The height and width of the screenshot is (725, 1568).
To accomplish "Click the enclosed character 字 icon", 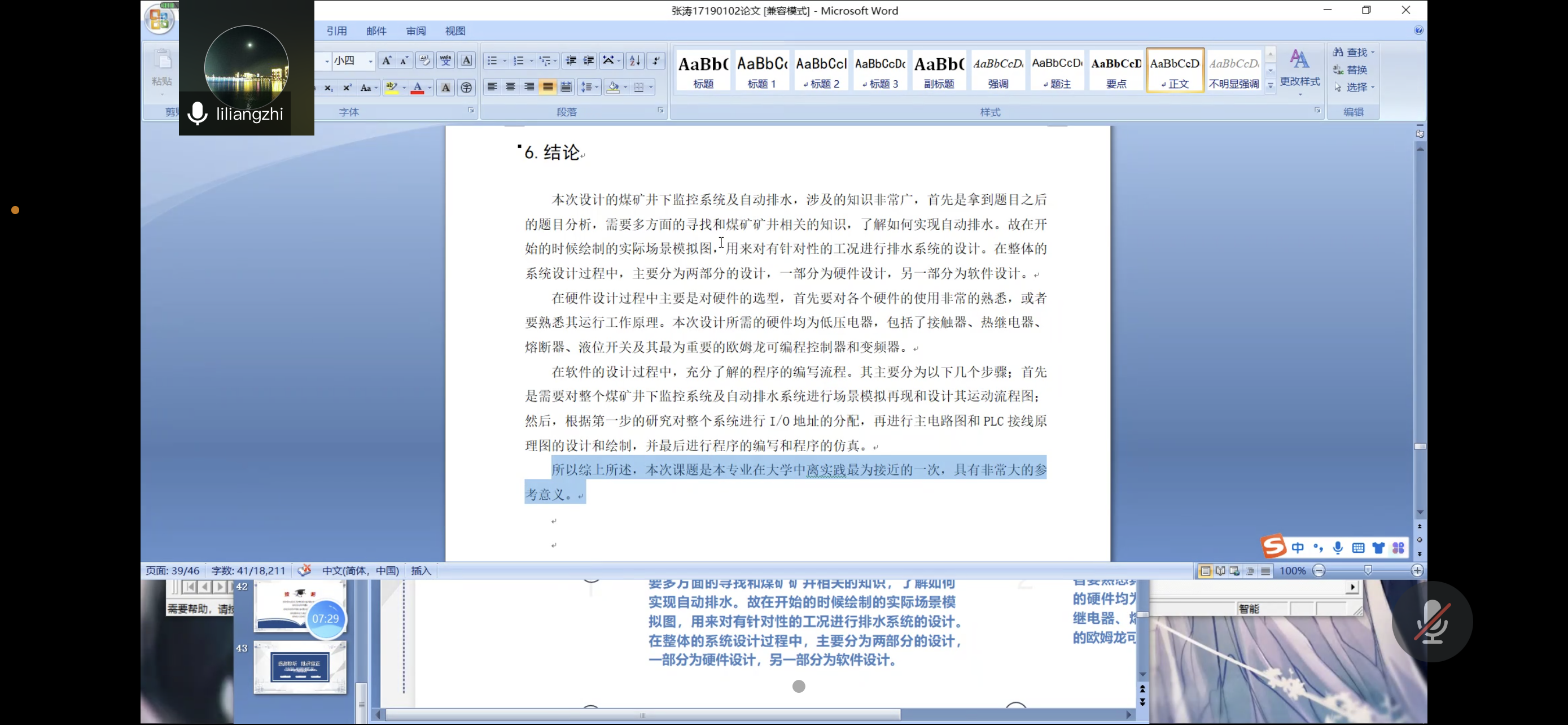I will click(x=466, y=88).
